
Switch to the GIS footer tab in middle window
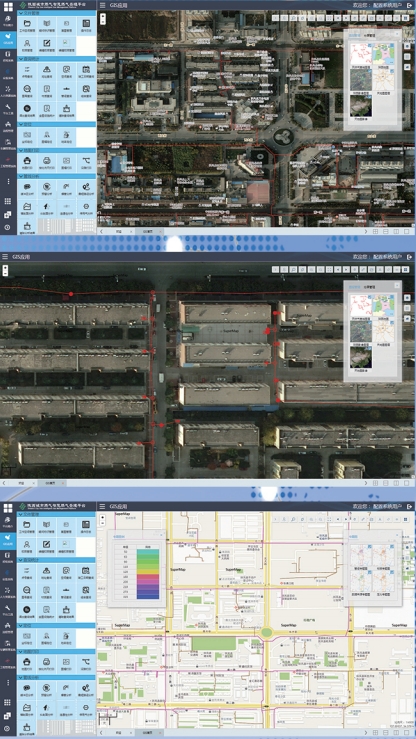click(x=52, y=484)
